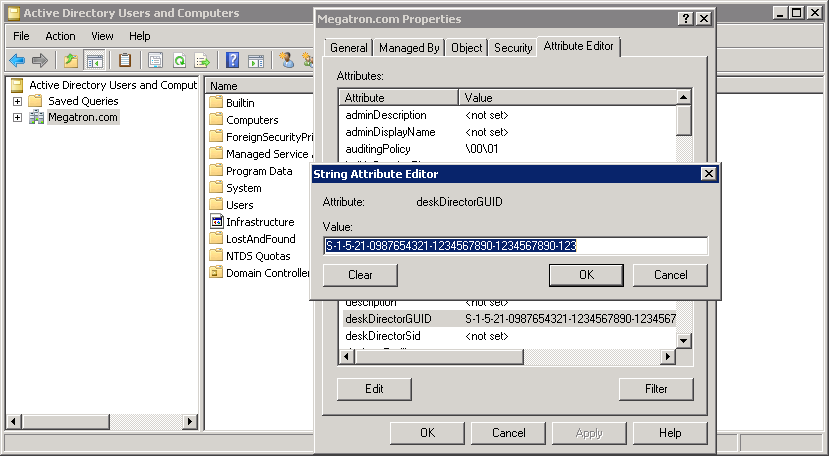
Task: Click the LostAndFound folder icon
Action: (x=216, y=238)
